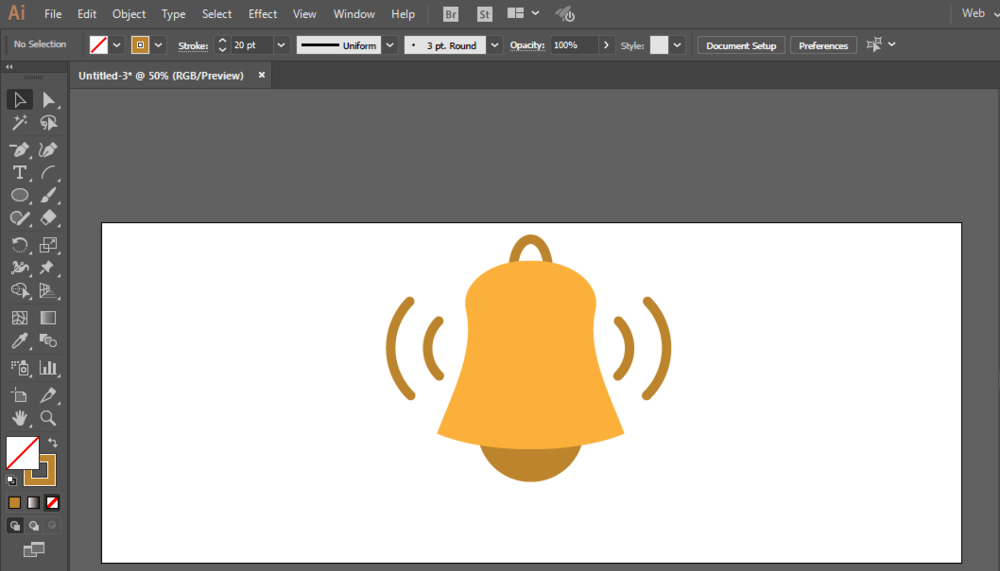Select the Type tool
Viewport: 1000px width, 571px height.
pyautogui.click(x=19, y=172)
